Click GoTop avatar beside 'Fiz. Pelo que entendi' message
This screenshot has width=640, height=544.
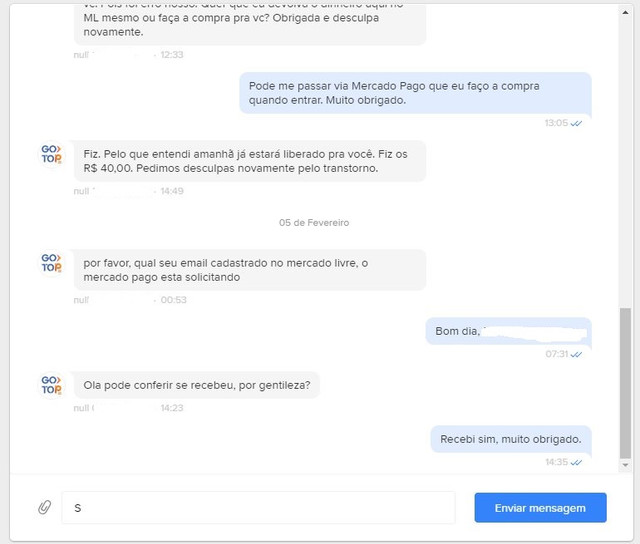(51, 154)
